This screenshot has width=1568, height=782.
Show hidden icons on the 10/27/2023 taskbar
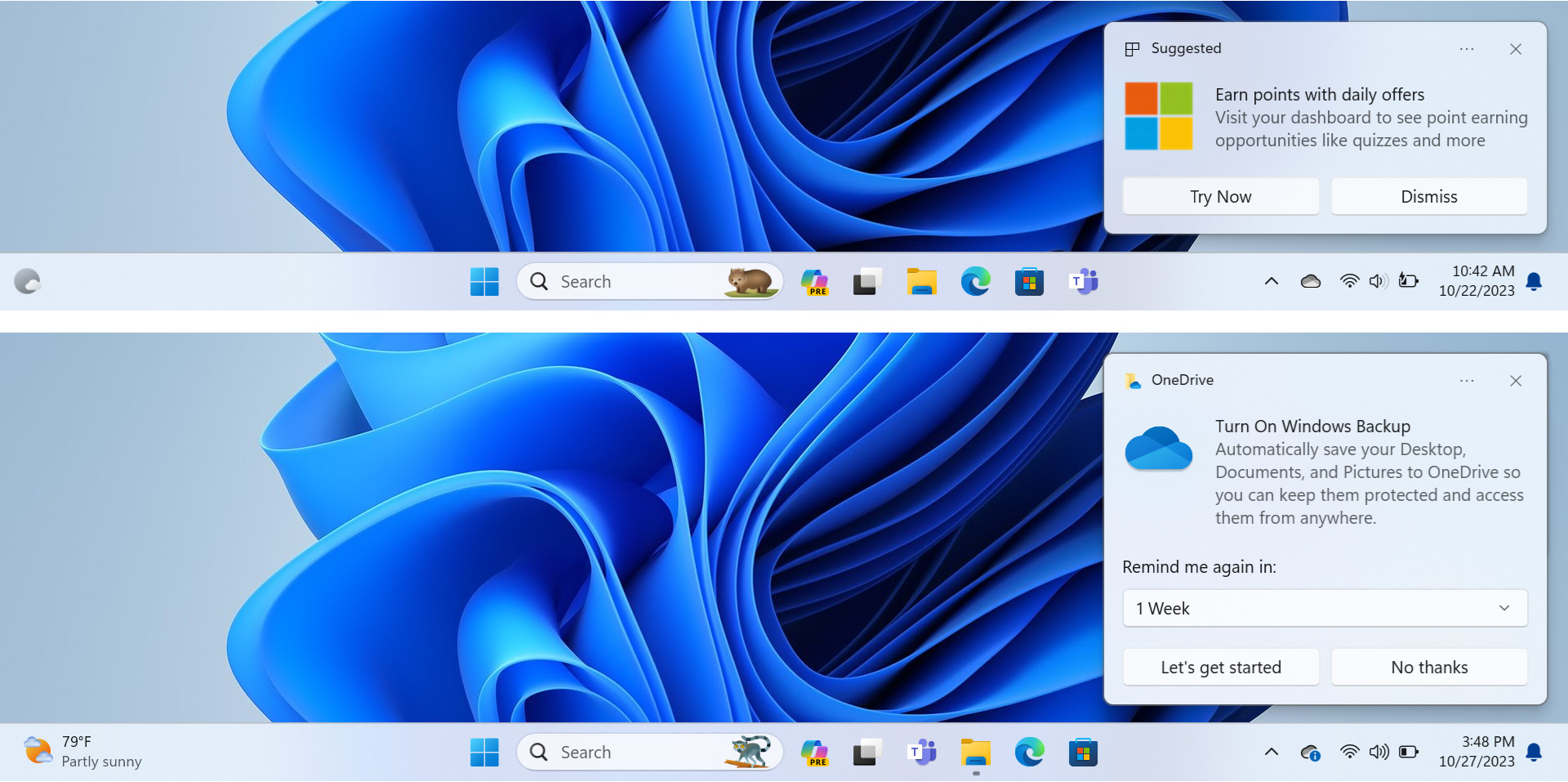(1272, 753)
